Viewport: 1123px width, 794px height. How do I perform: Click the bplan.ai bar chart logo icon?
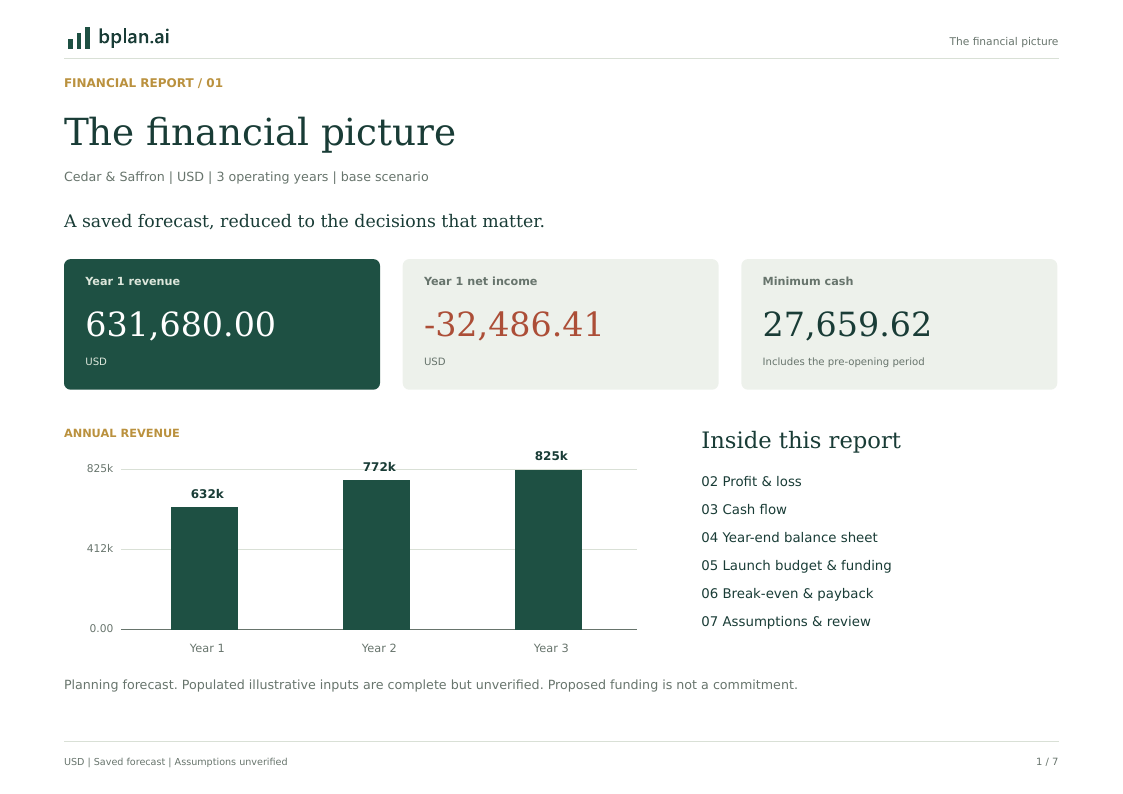click(79, 38)
